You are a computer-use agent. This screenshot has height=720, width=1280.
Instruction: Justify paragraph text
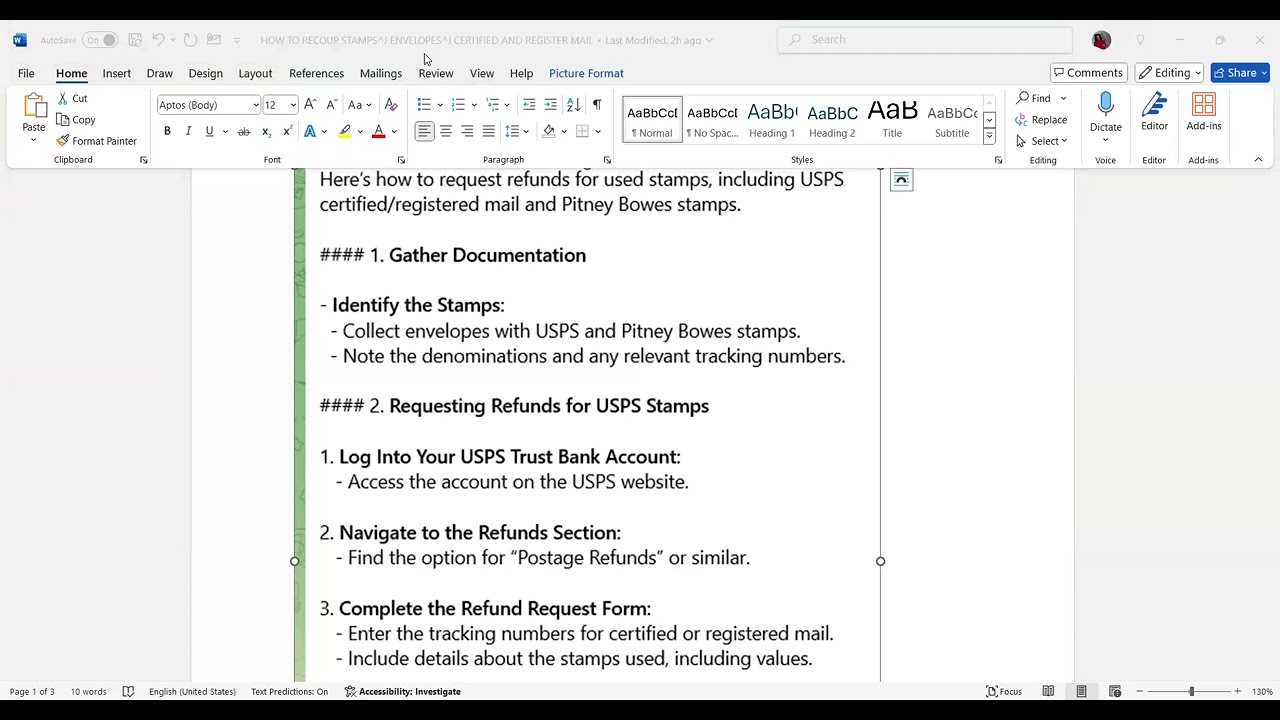coord(488,131)
